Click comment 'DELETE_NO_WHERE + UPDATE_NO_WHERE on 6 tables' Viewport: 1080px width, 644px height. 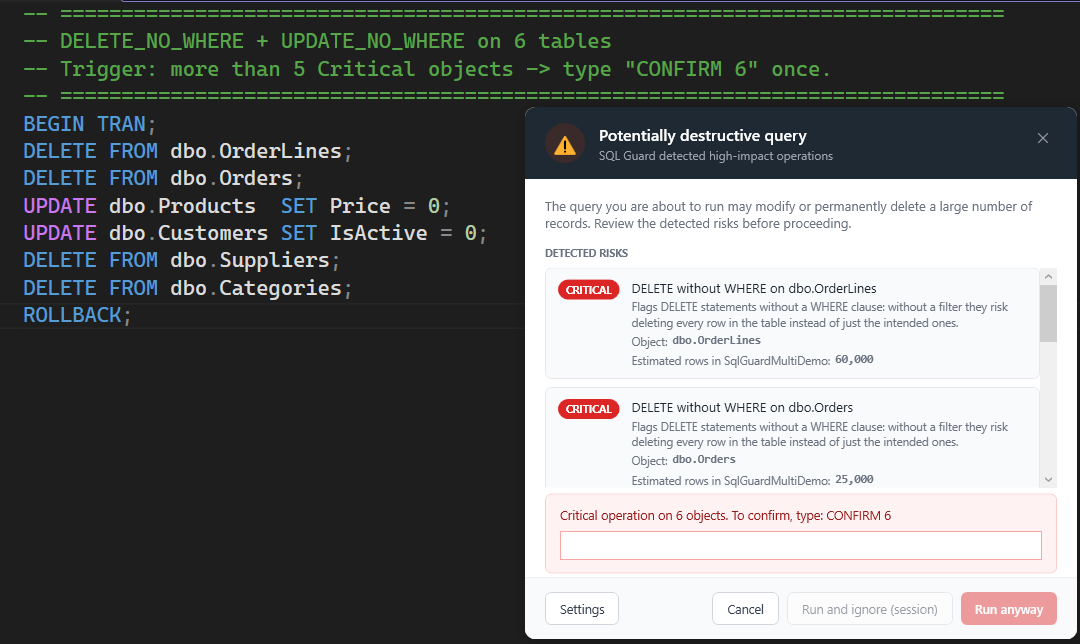318,41
